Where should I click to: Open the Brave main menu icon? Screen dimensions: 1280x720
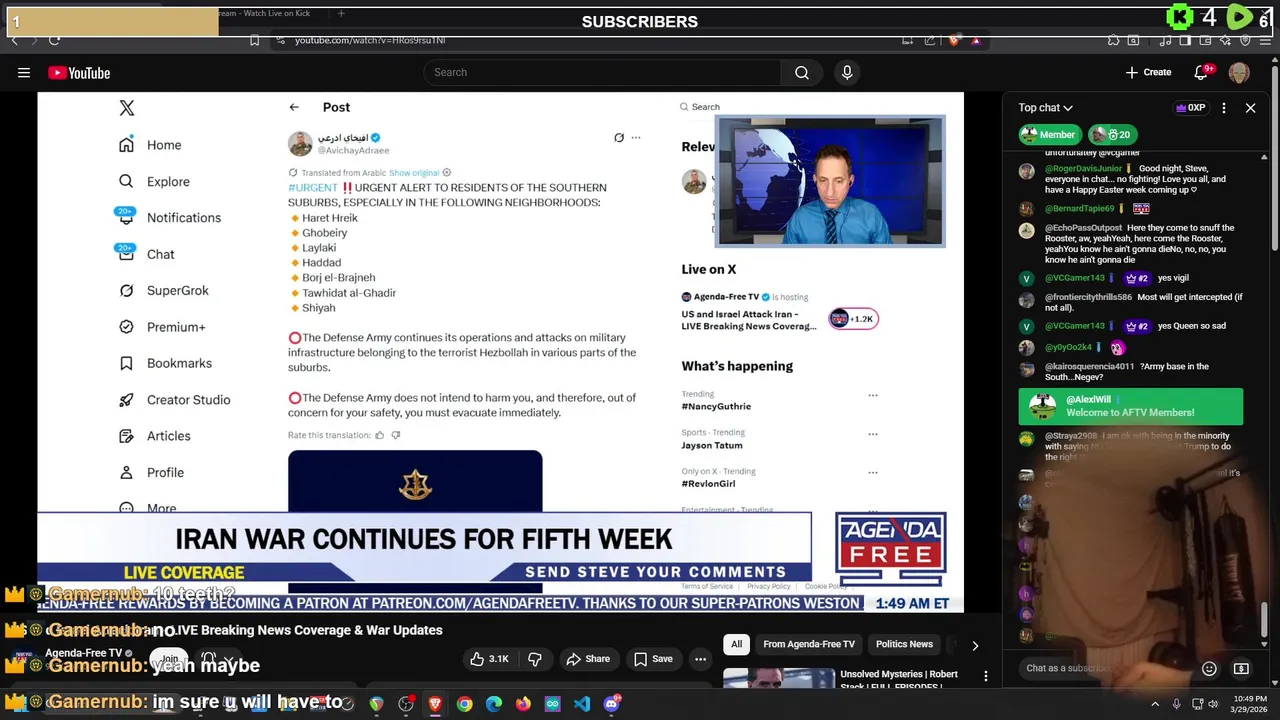click(x=1265, y=40)
